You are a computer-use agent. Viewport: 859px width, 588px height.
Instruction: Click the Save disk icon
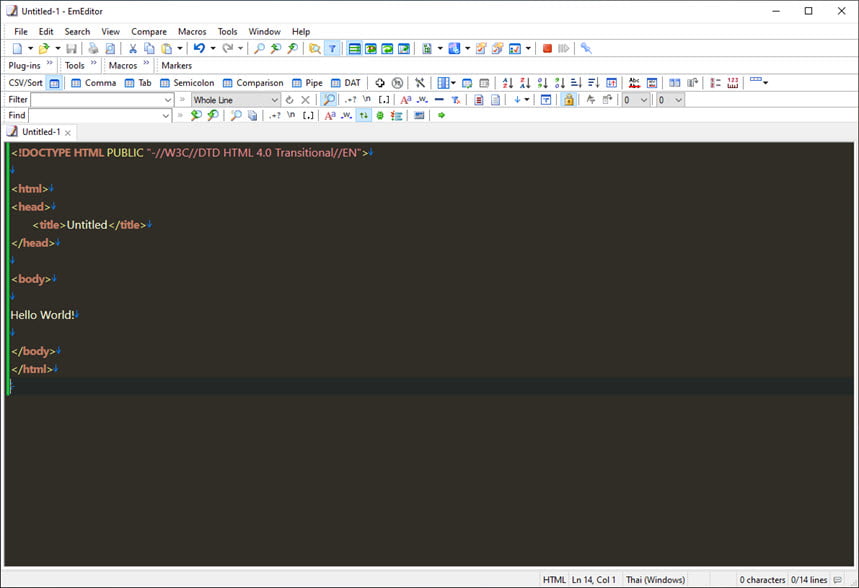click(x=71, y=48)
